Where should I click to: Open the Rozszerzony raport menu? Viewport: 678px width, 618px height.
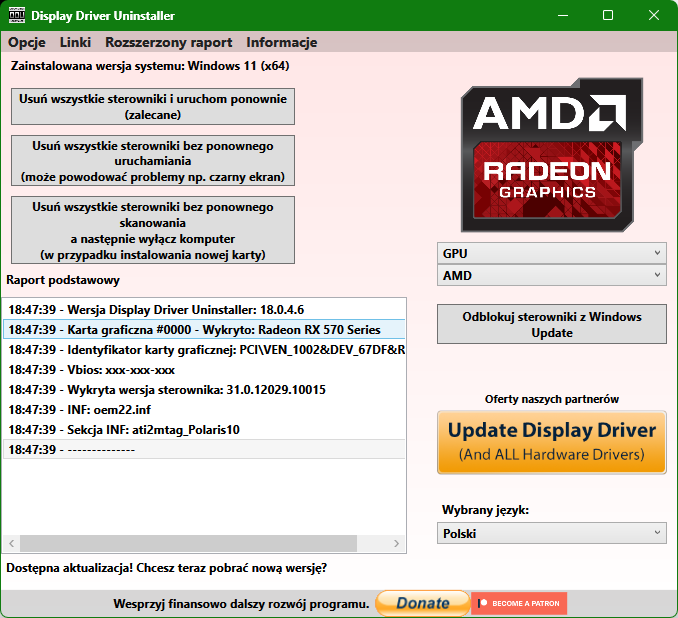[168, 42]
